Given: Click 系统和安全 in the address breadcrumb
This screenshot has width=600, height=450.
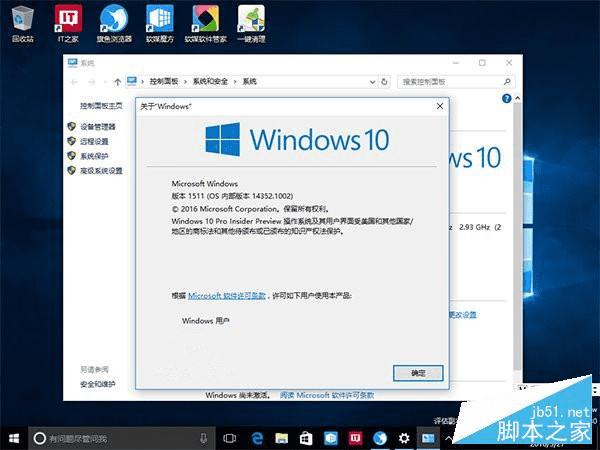Looking at the screenshot, I should pyautogui.click(x=210, y=81).
